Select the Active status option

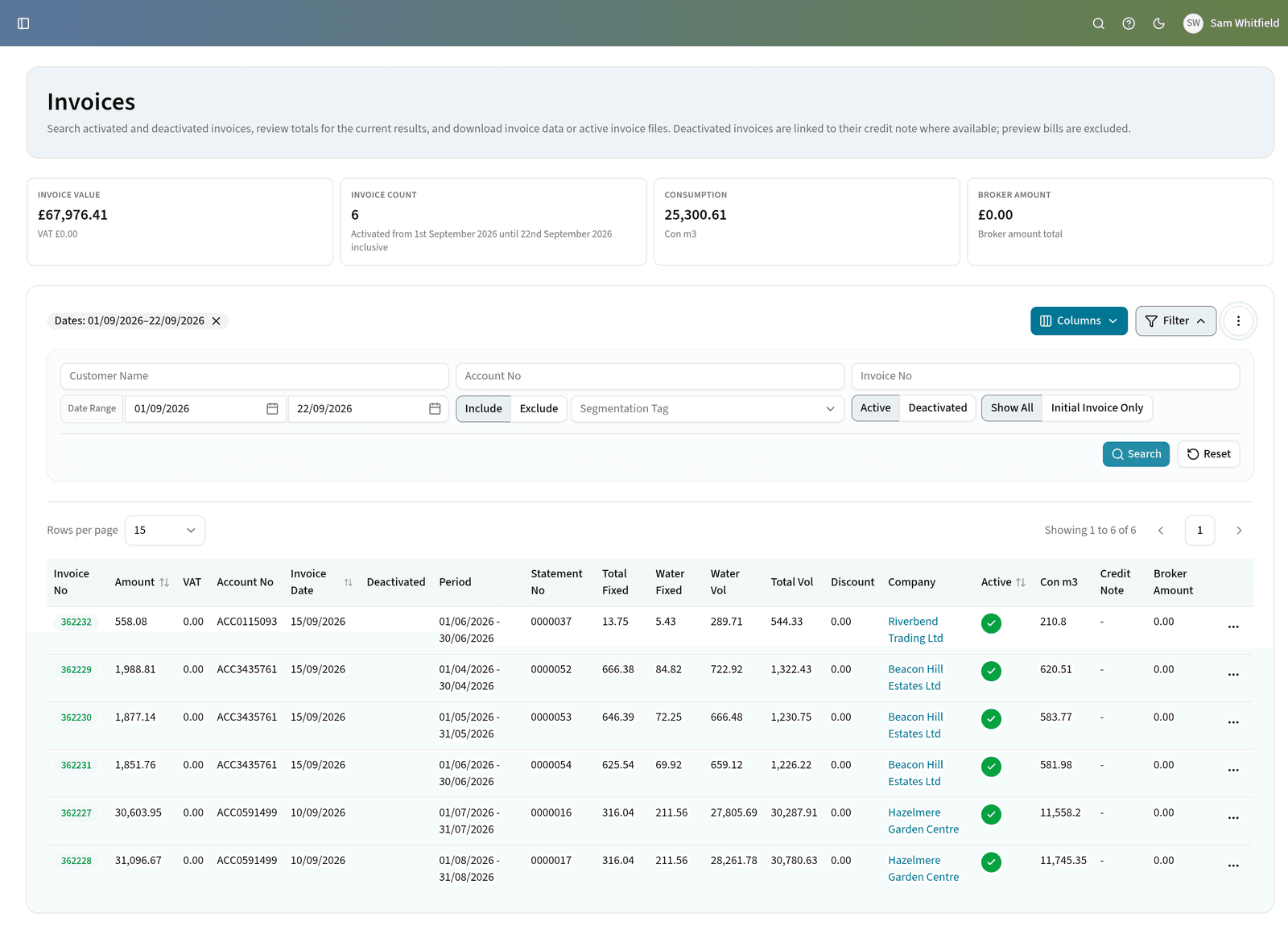(x=876, y=407)
